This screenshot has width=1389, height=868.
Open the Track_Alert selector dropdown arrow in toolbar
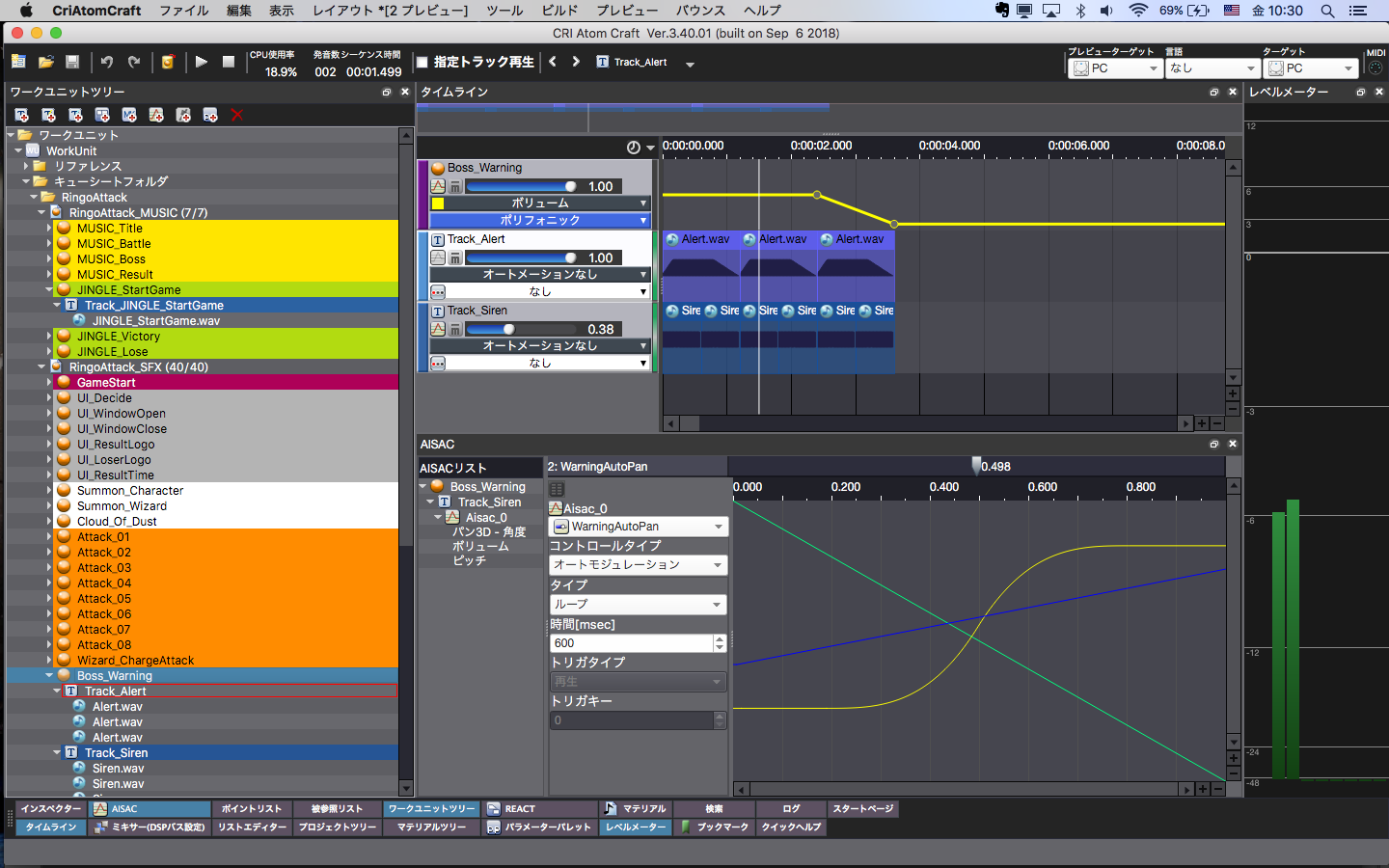point(690,64)
